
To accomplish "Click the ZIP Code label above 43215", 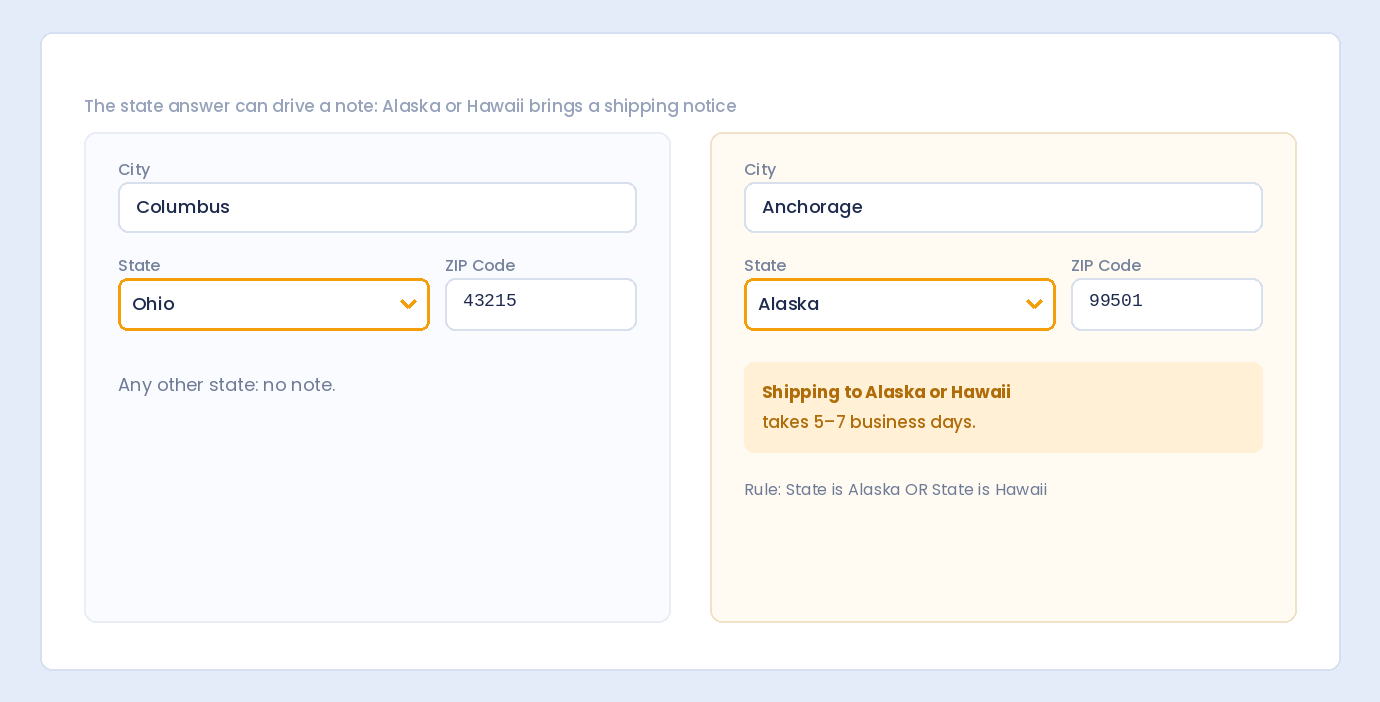I will tap(480, 266).
